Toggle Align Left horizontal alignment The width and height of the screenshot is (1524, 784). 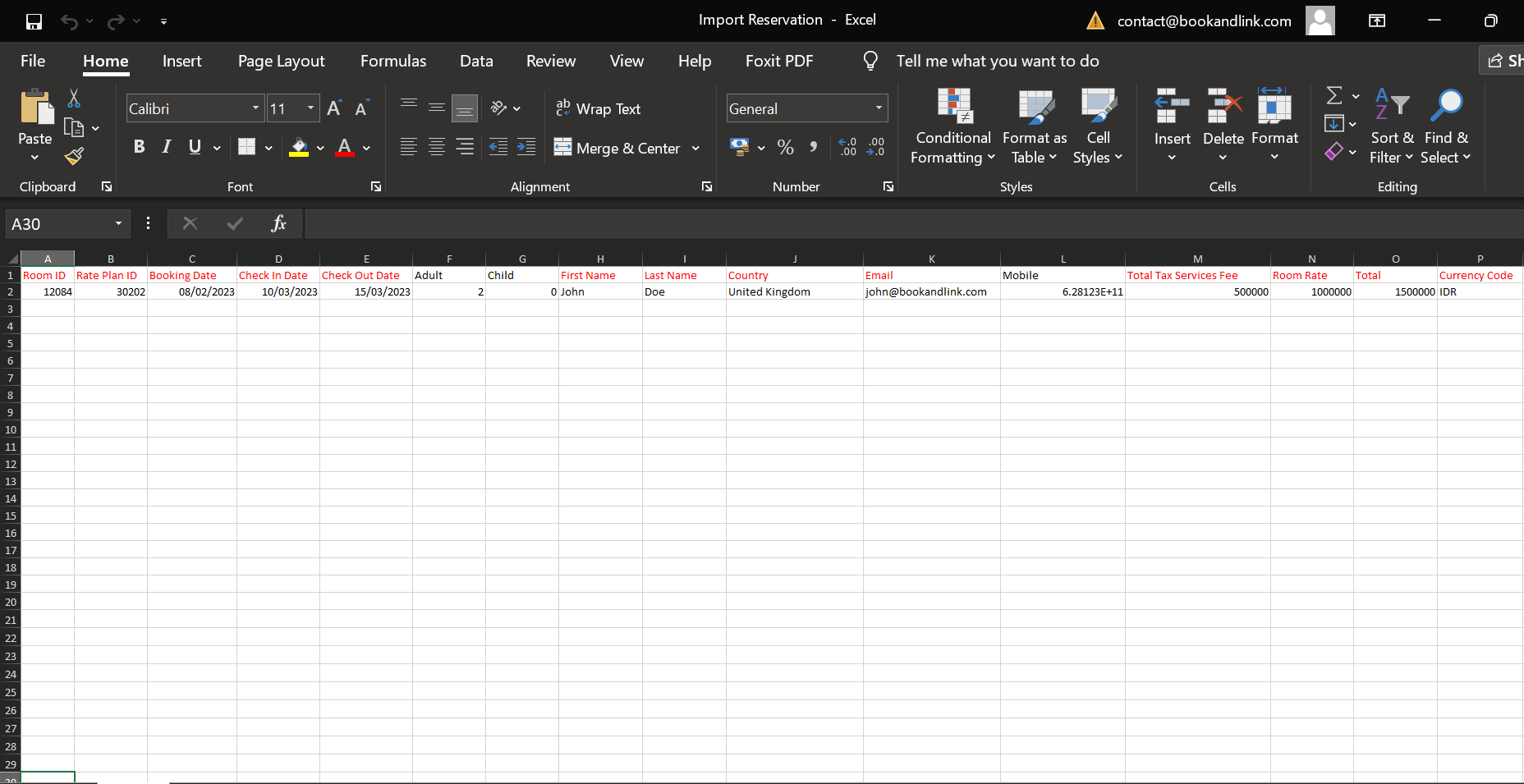coord(409,147)
